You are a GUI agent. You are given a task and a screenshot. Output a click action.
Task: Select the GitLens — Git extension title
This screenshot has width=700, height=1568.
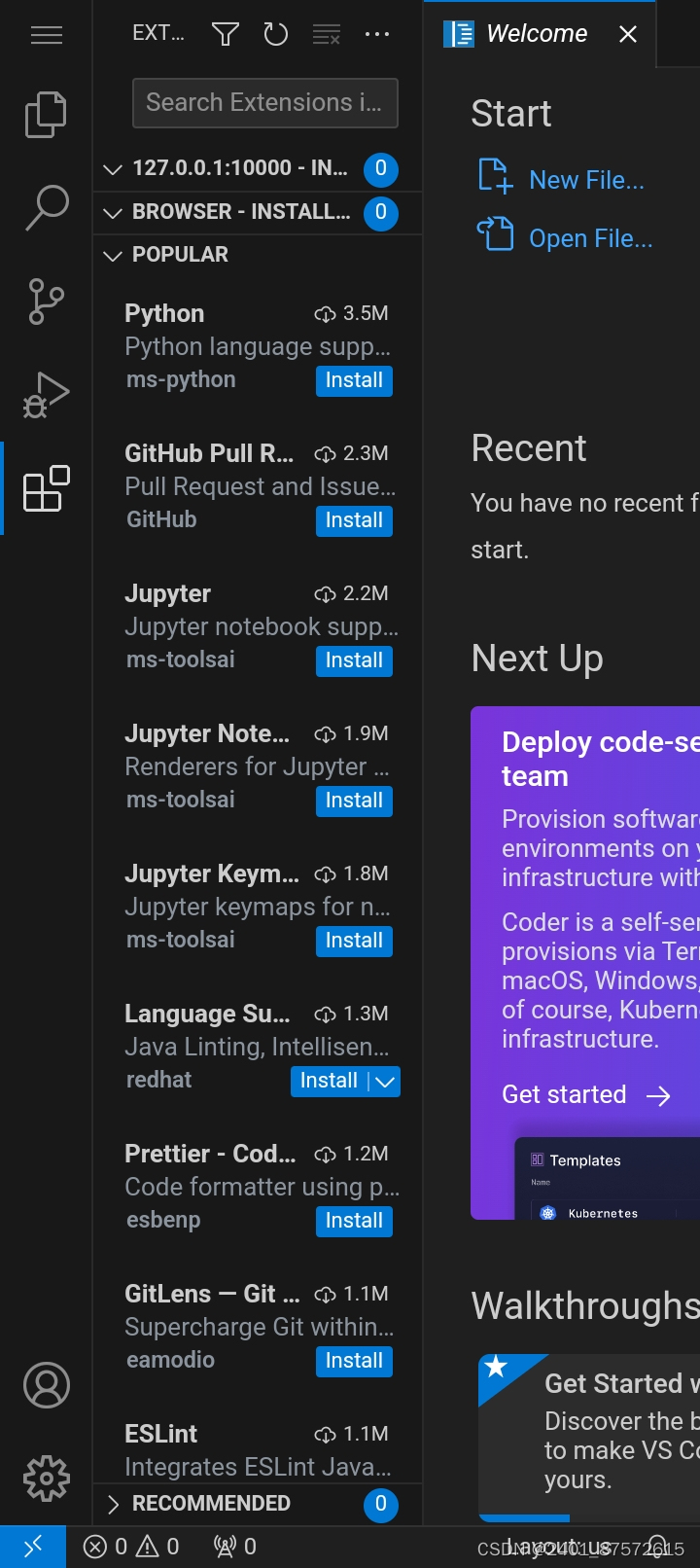[x=212, y=1294]
